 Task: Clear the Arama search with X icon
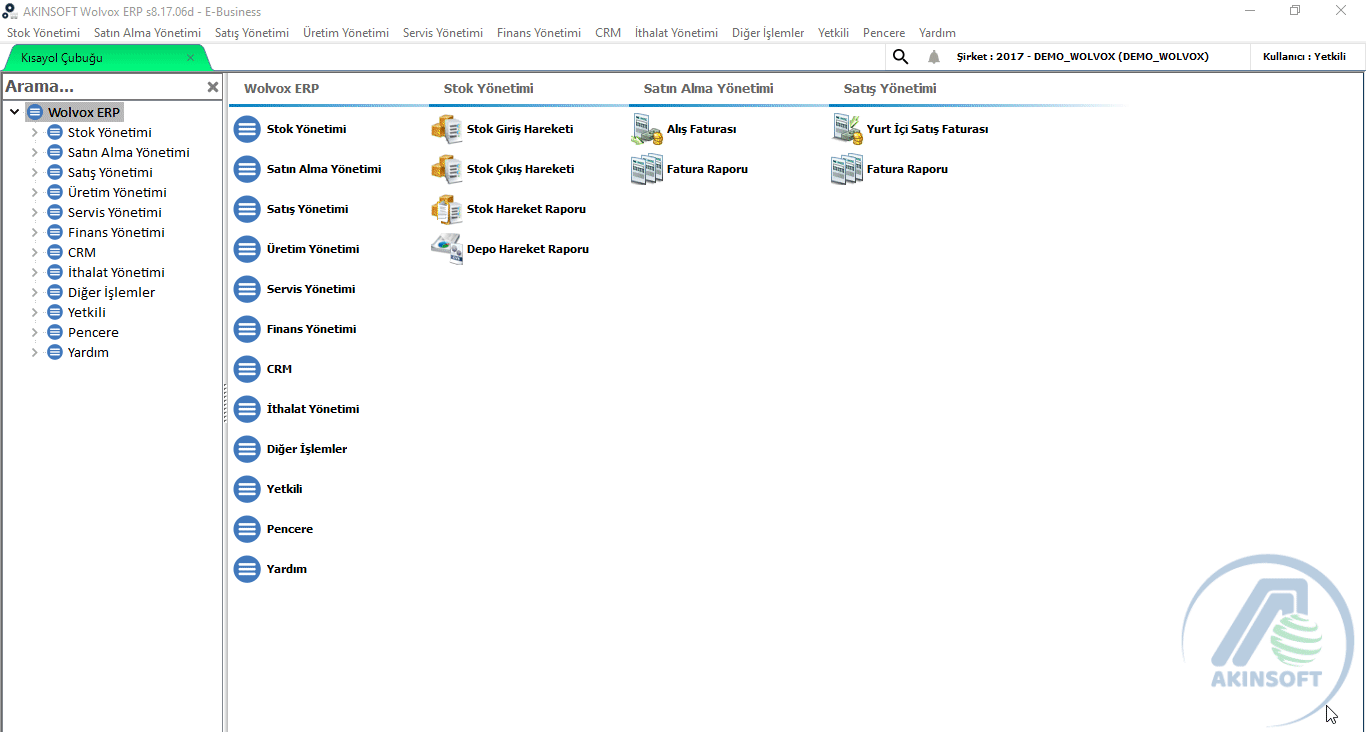point(212,87)
